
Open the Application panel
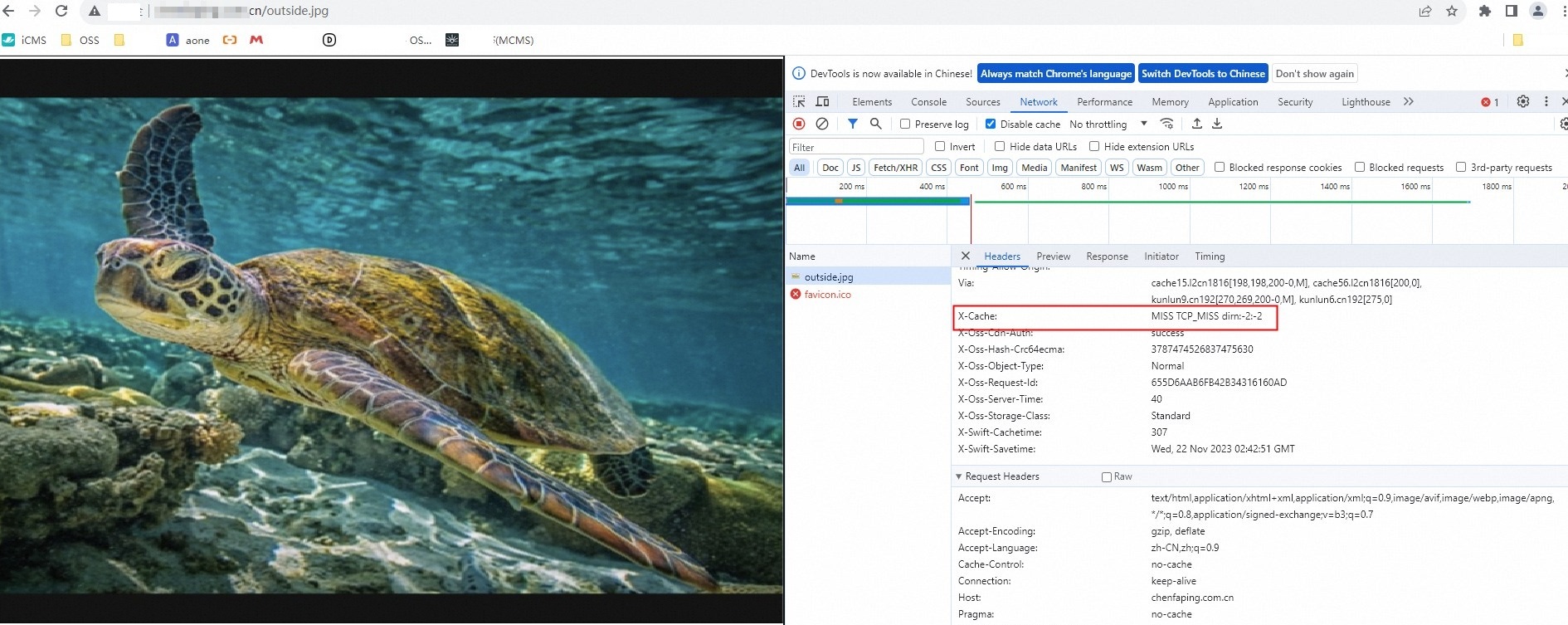[x=1233, y=102]
